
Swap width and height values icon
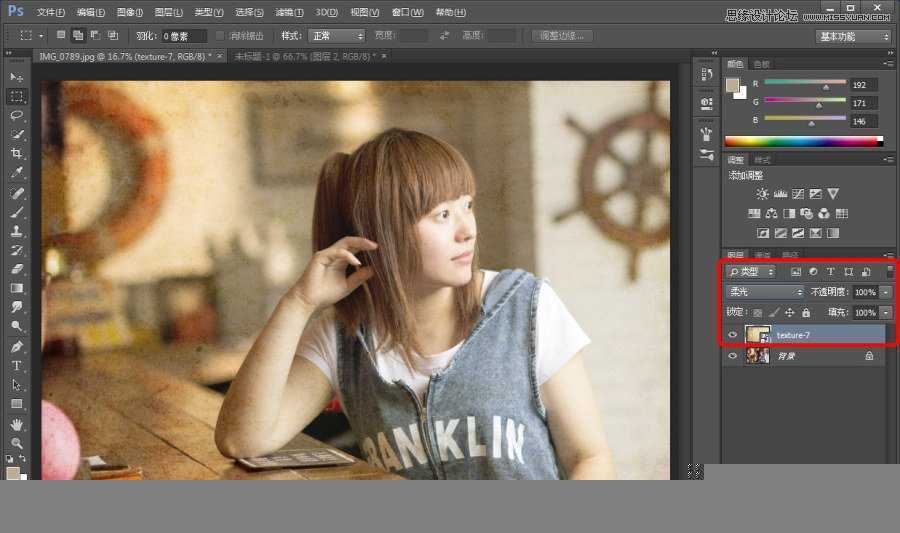(444, 36)
